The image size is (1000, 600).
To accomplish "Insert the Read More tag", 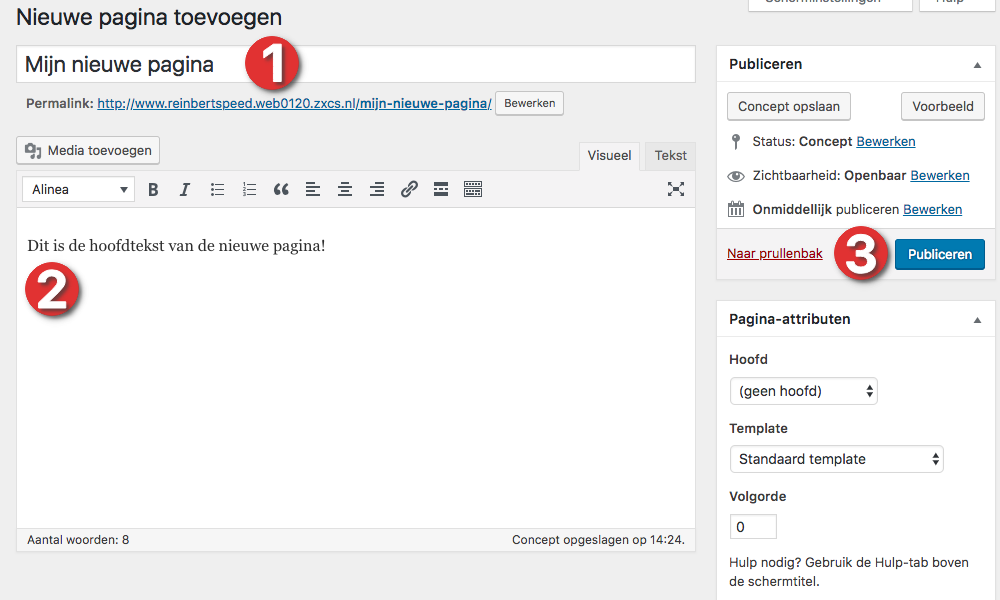I will pyautogui.click(x=441, y=189).
